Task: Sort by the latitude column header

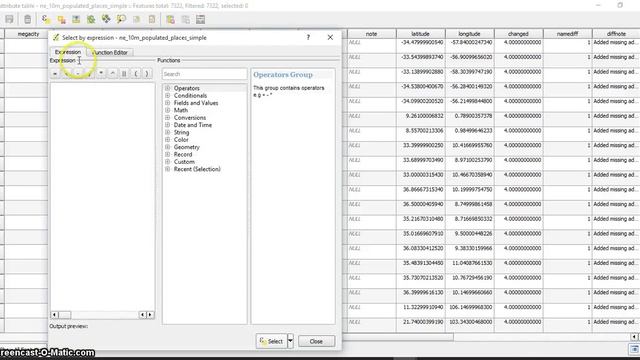Action: pos(420,34)
